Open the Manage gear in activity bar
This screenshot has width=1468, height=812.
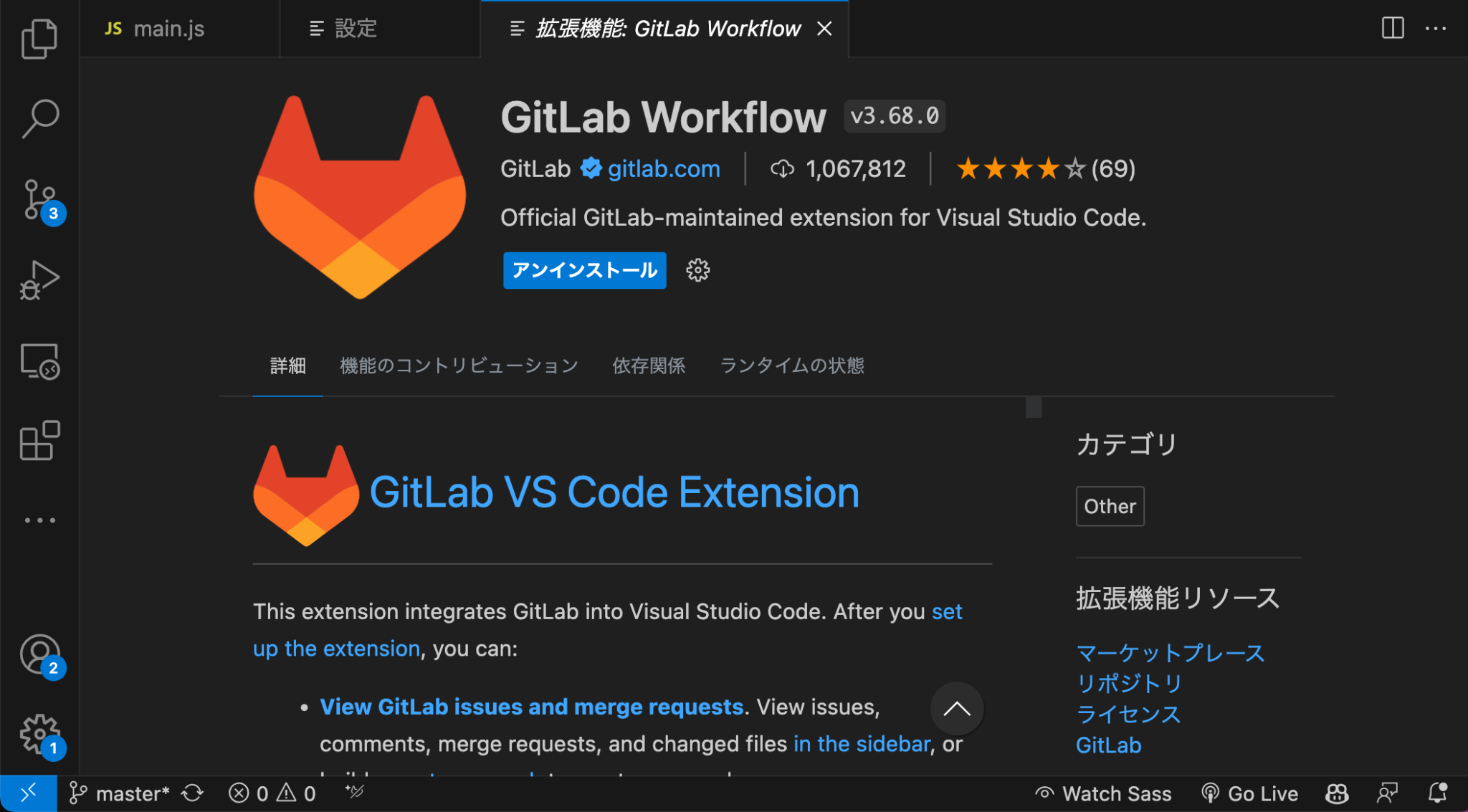click(41, 735)
